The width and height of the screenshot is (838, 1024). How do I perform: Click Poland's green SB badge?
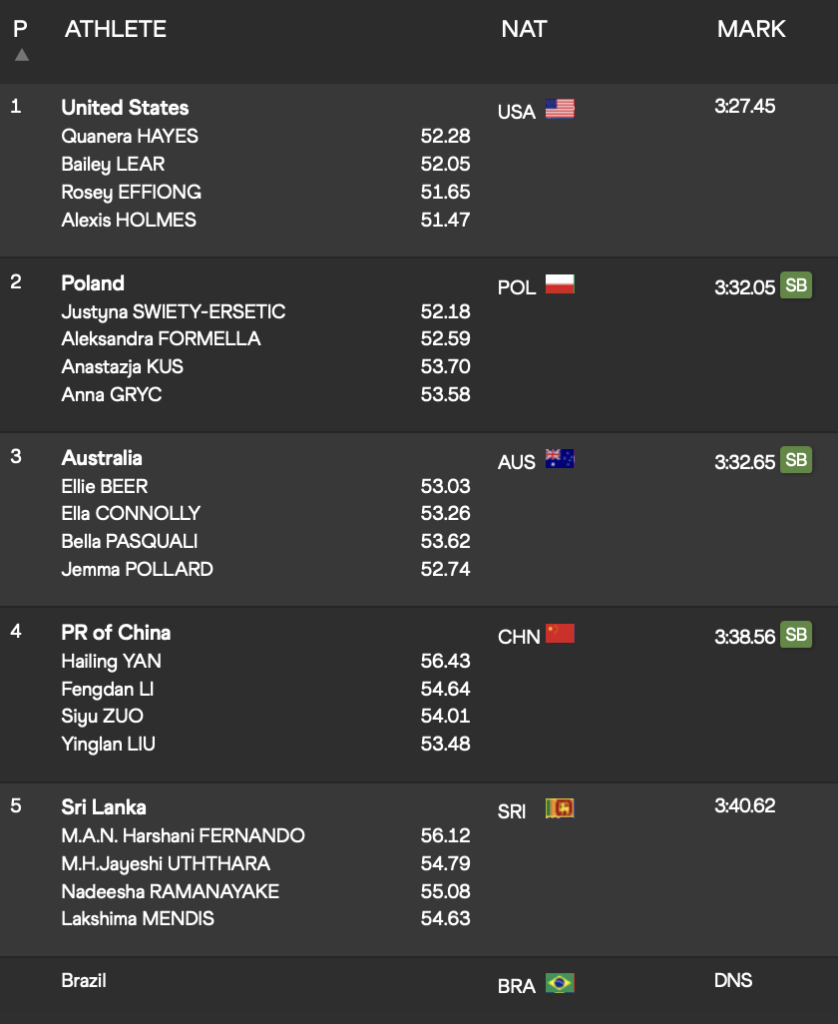coord(796,285)
